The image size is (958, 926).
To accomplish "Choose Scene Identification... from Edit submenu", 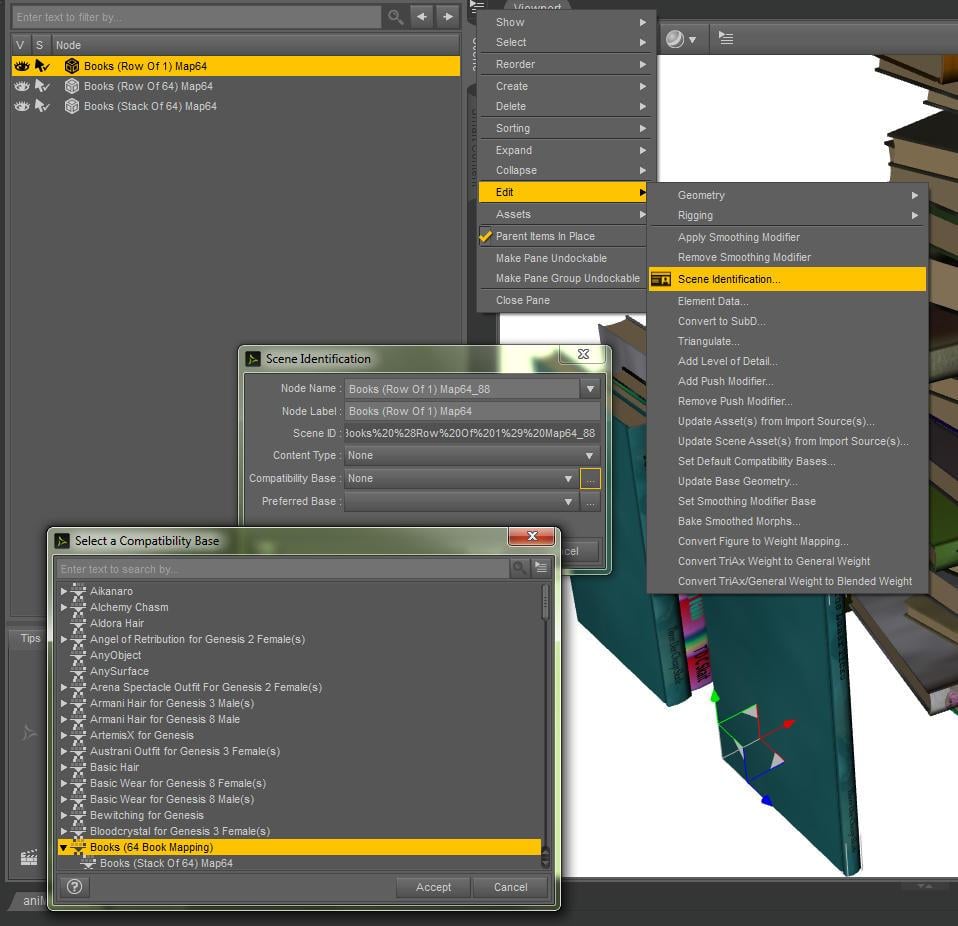I will click(728, 279).
